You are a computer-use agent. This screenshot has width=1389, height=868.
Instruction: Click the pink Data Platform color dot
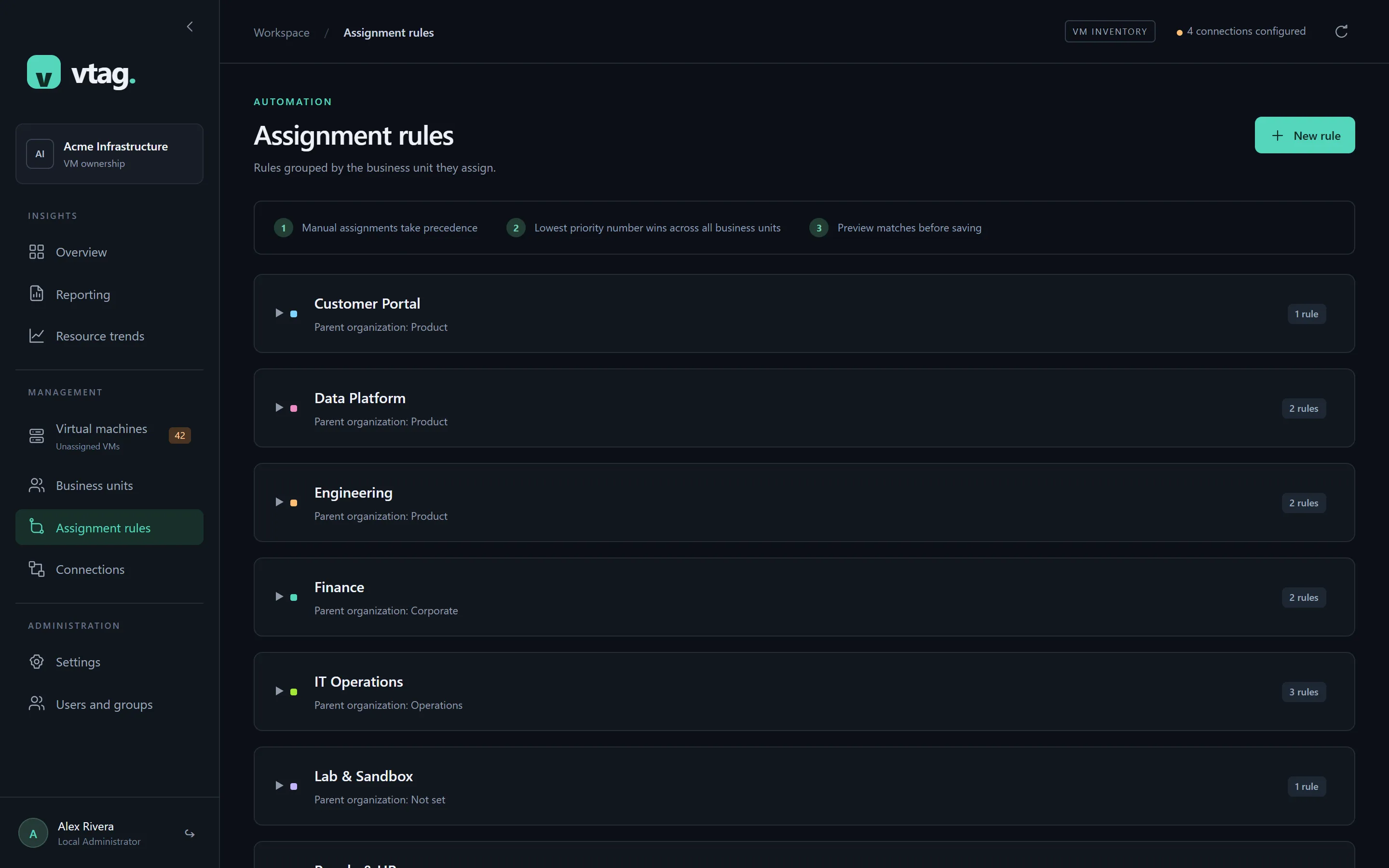click(294, 408)
